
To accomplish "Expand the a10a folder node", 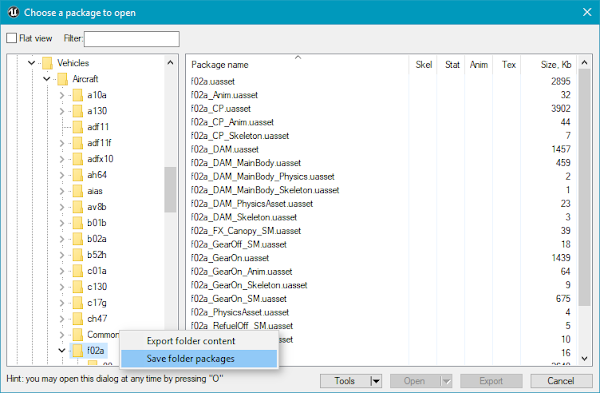I will [x=62, y=95].
